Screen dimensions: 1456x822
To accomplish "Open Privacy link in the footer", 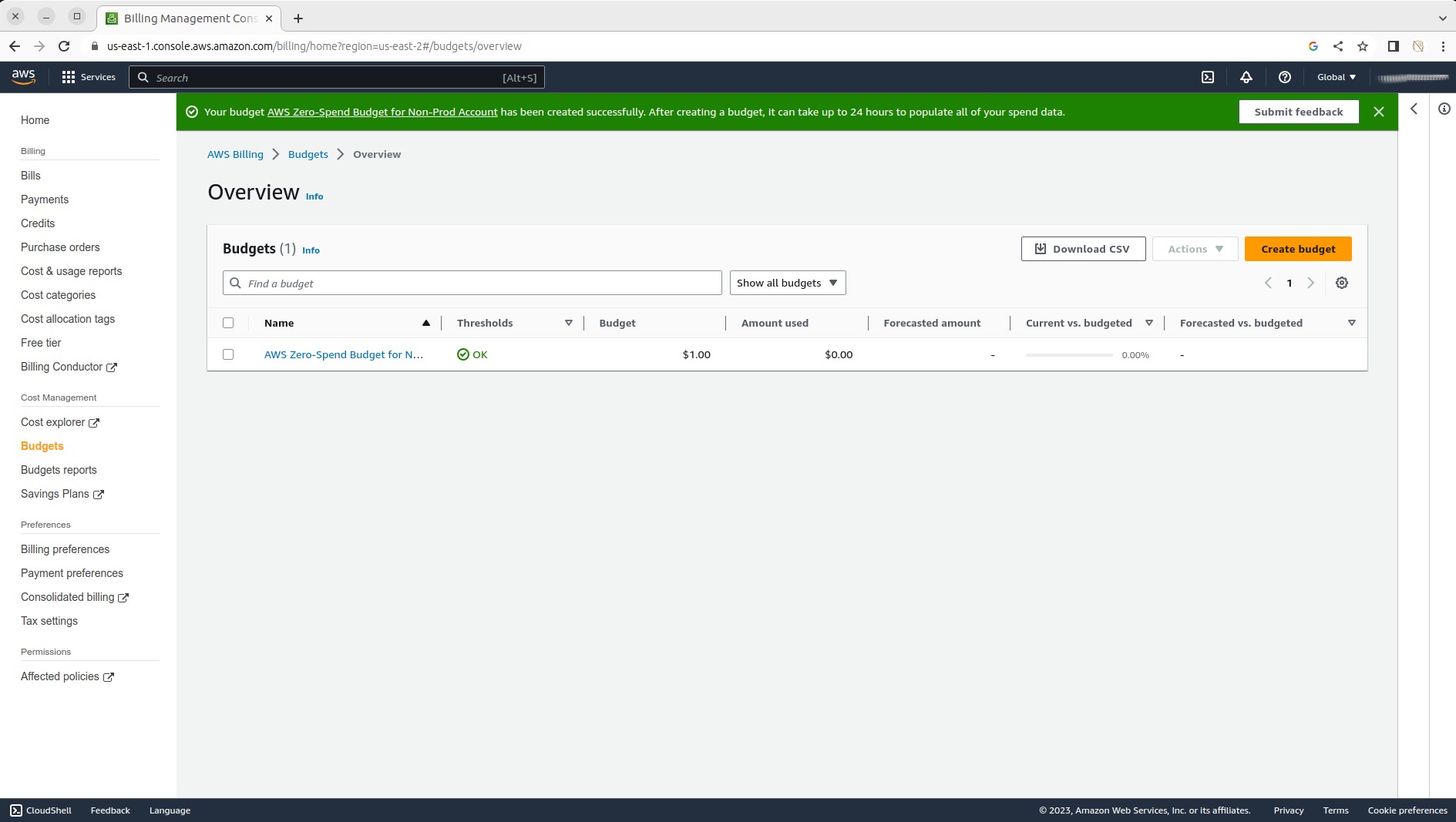I will pos(1289,810).
